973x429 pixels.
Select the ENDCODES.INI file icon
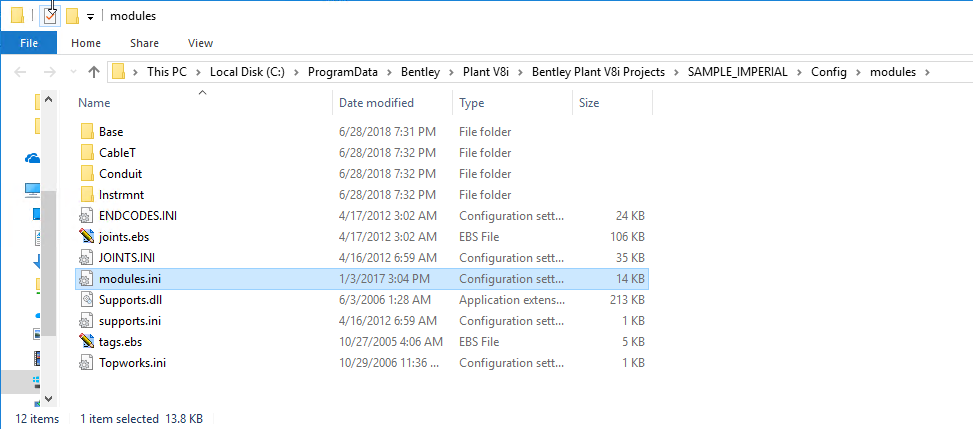coord(86,216)
